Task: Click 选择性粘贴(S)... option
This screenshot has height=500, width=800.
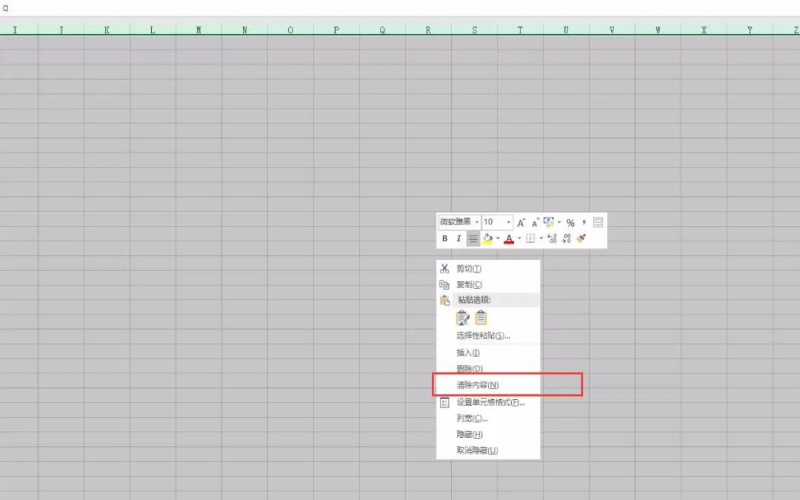Action: click(x=483, y=336)
